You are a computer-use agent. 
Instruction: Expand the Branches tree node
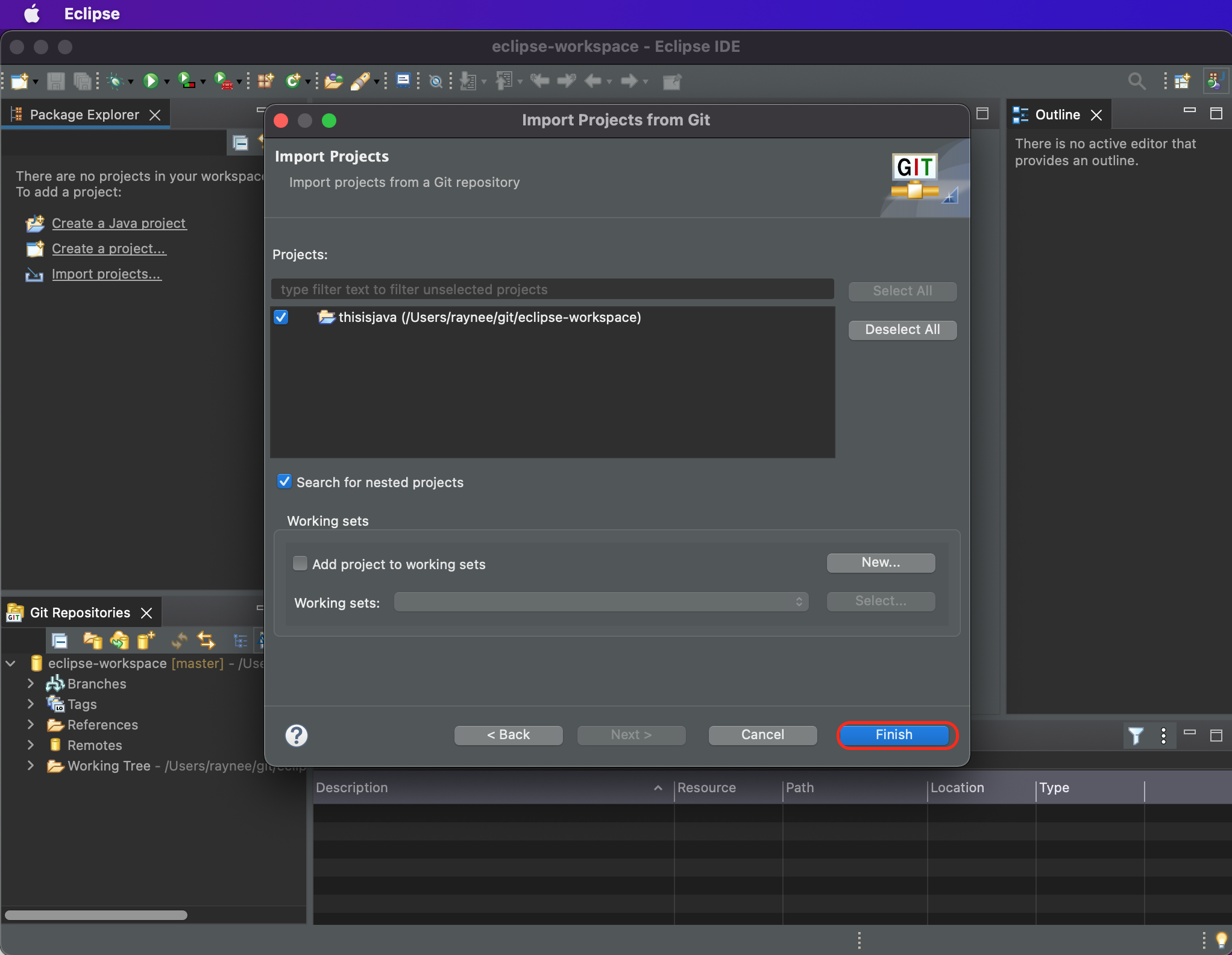click(x=30, y=683)
